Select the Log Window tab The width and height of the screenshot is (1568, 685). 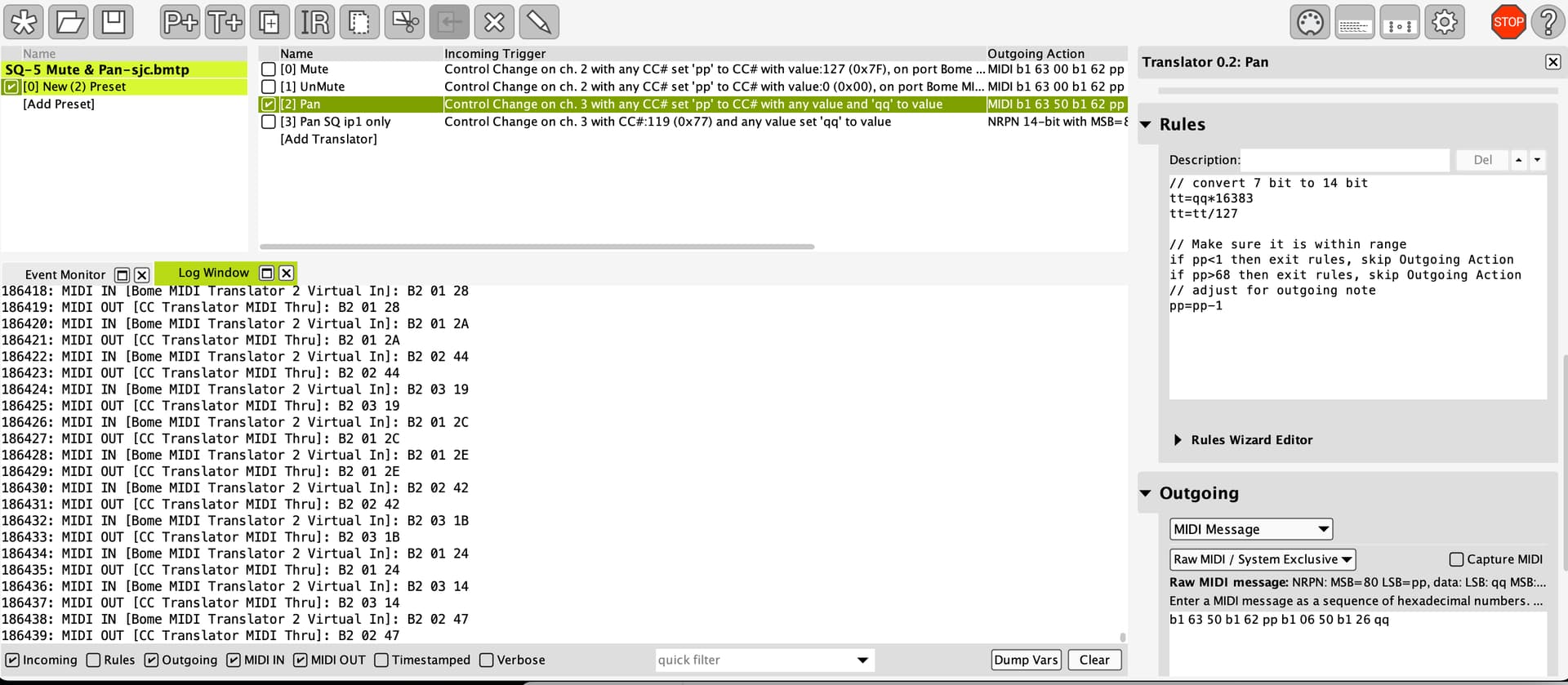point(213,273)
